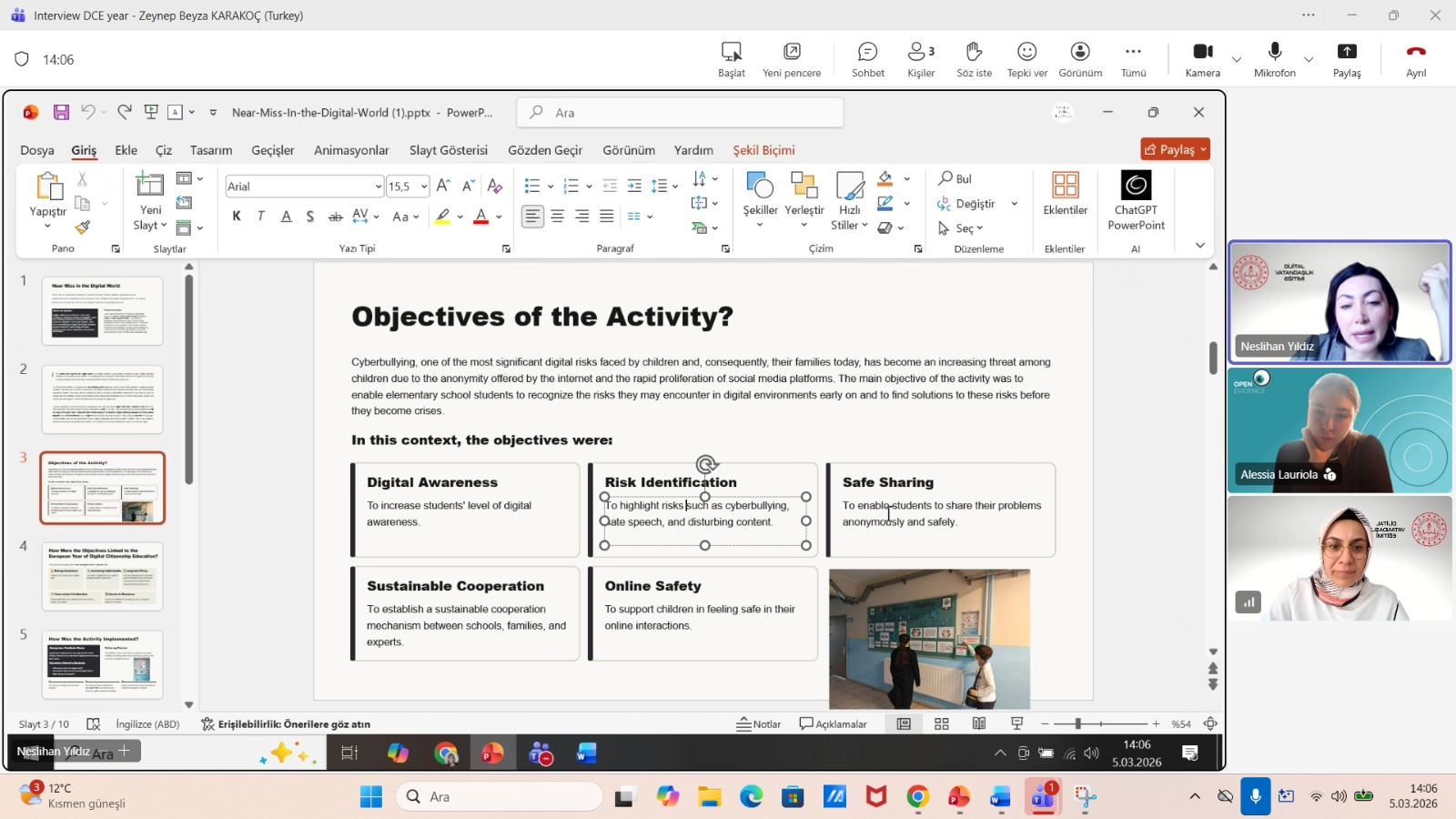The width and height of the screenshot is (1456, 819).
Task: Raise hand with Söz iste icon
Action: pos(974,53)
